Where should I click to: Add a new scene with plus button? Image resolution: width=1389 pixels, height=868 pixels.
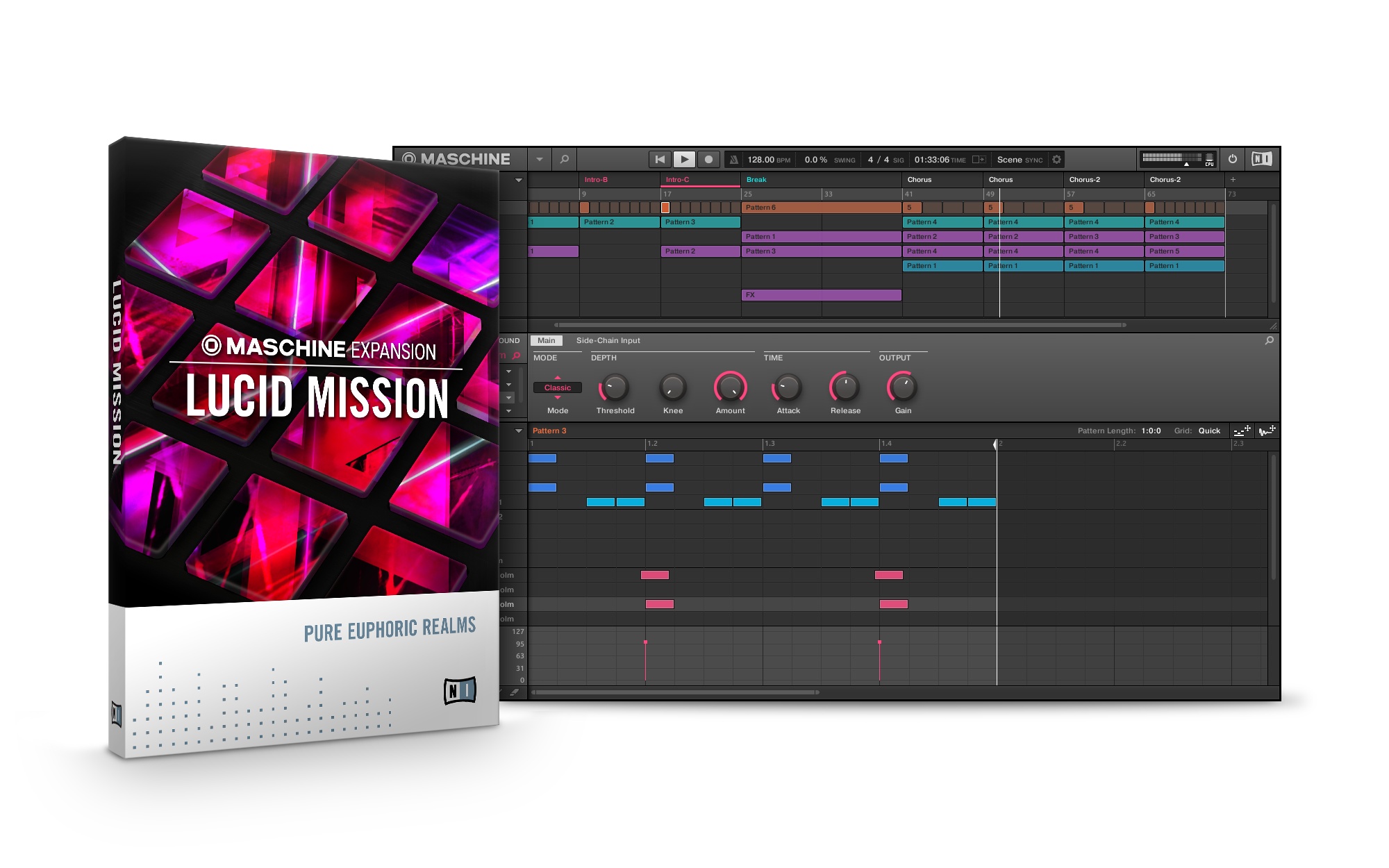click(x=1233, y=180)
